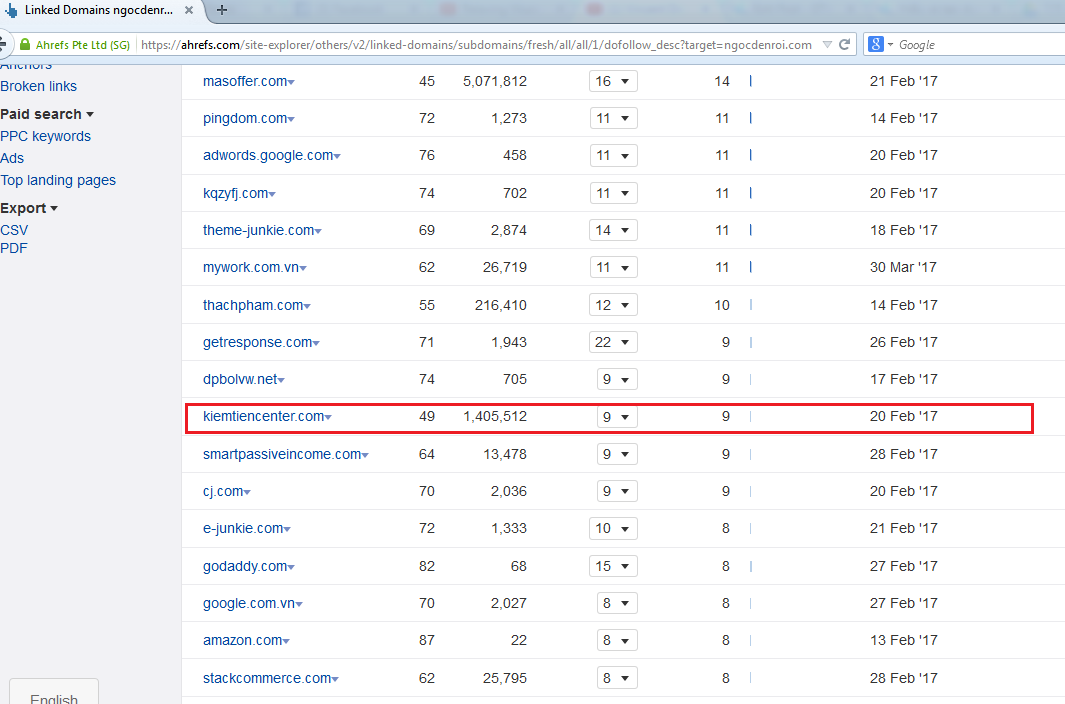1065x704 pixels.
Task: Export results as PDF
Action: point(14,248)
